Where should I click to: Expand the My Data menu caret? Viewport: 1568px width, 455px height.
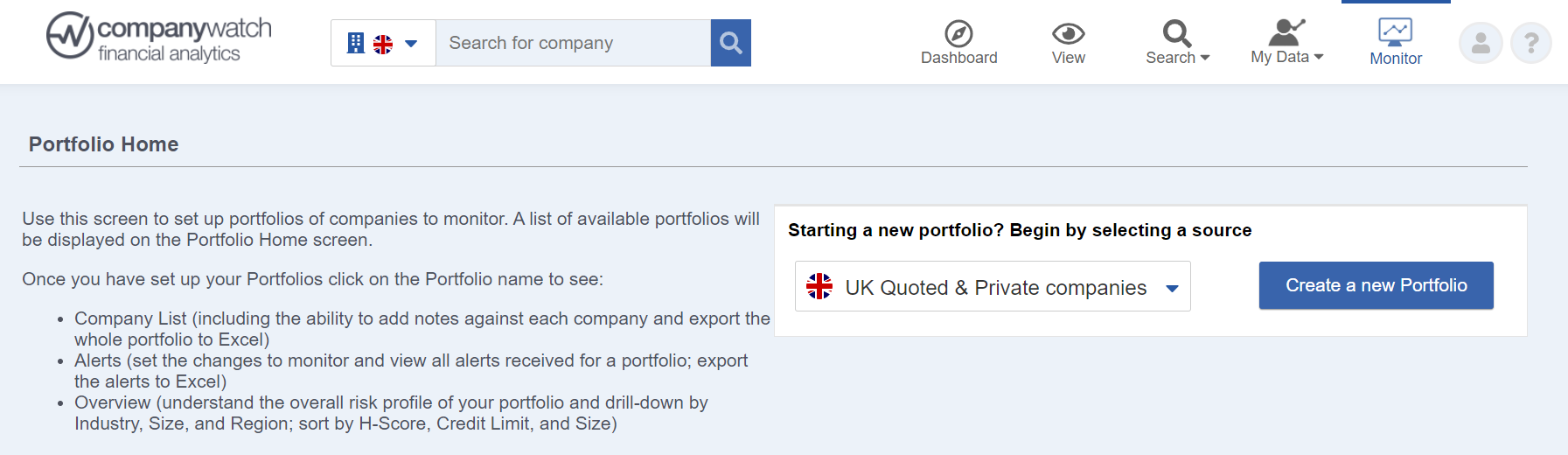click(x=1319, y=57)
